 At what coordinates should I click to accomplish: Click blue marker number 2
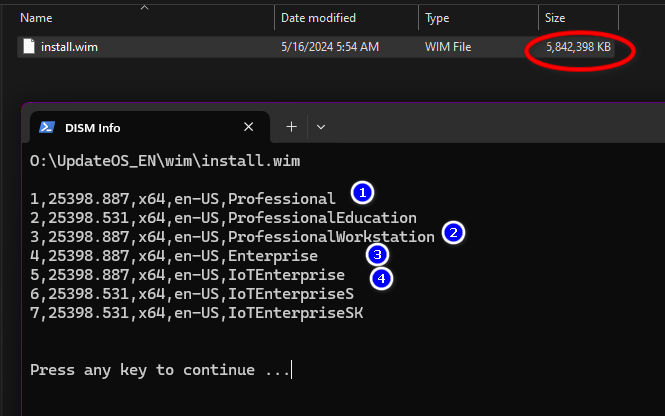[x=453, y=232]
